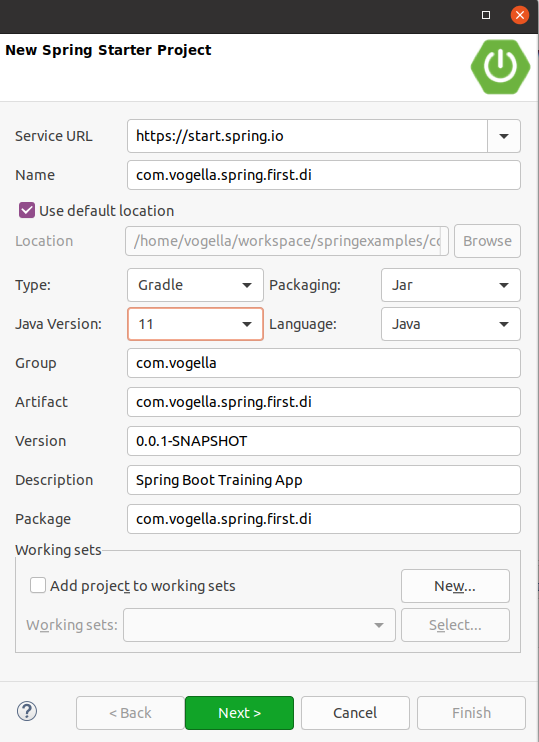
Task: Click the Cancel button
Action: 355,713
